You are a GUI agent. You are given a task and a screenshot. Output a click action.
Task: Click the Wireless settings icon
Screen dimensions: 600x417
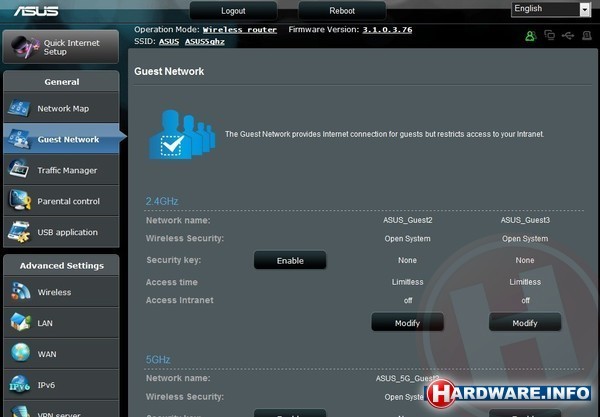pos(20,292)
